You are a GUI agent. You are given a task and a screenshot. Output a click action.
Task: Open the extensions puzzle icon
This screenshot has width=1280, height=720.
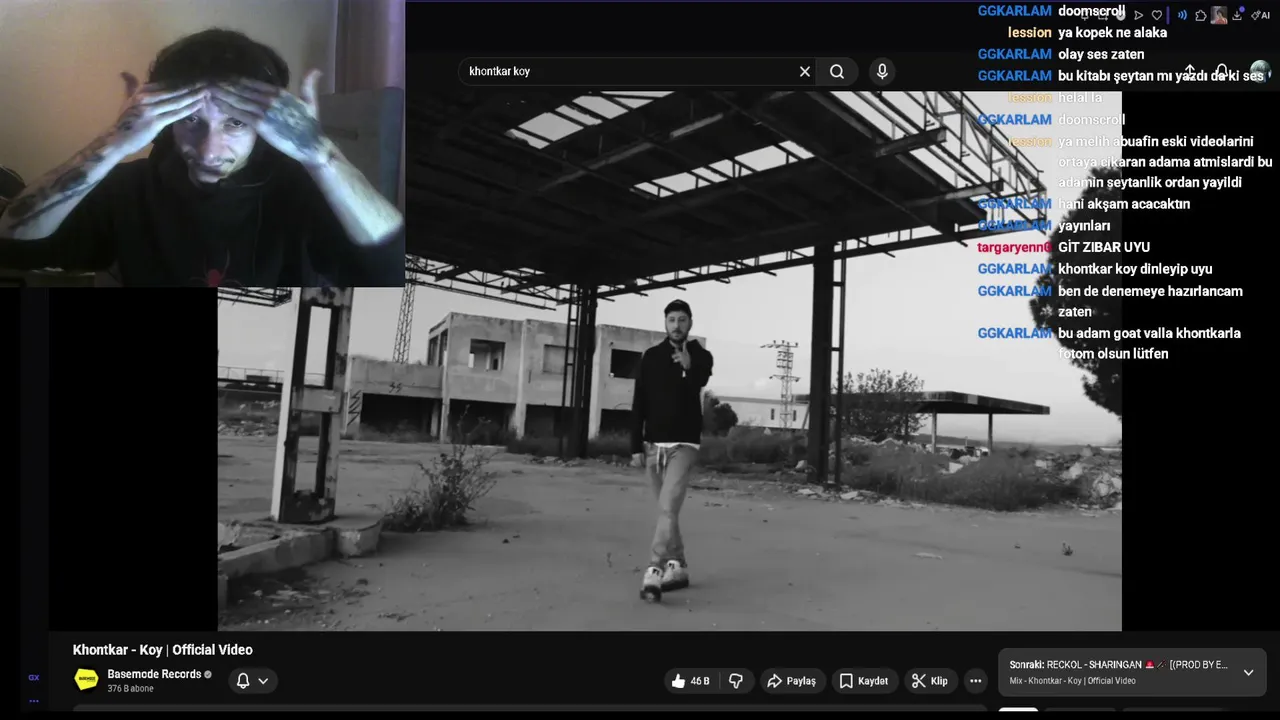(1201, 15)
